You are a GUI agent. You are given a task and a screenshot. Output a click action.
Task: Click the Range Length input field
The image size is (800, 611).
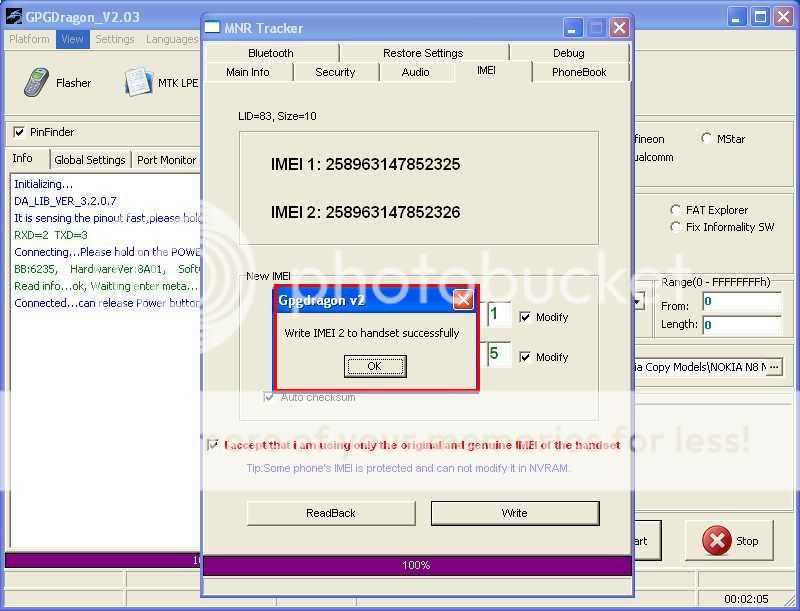tap(741, 325)
